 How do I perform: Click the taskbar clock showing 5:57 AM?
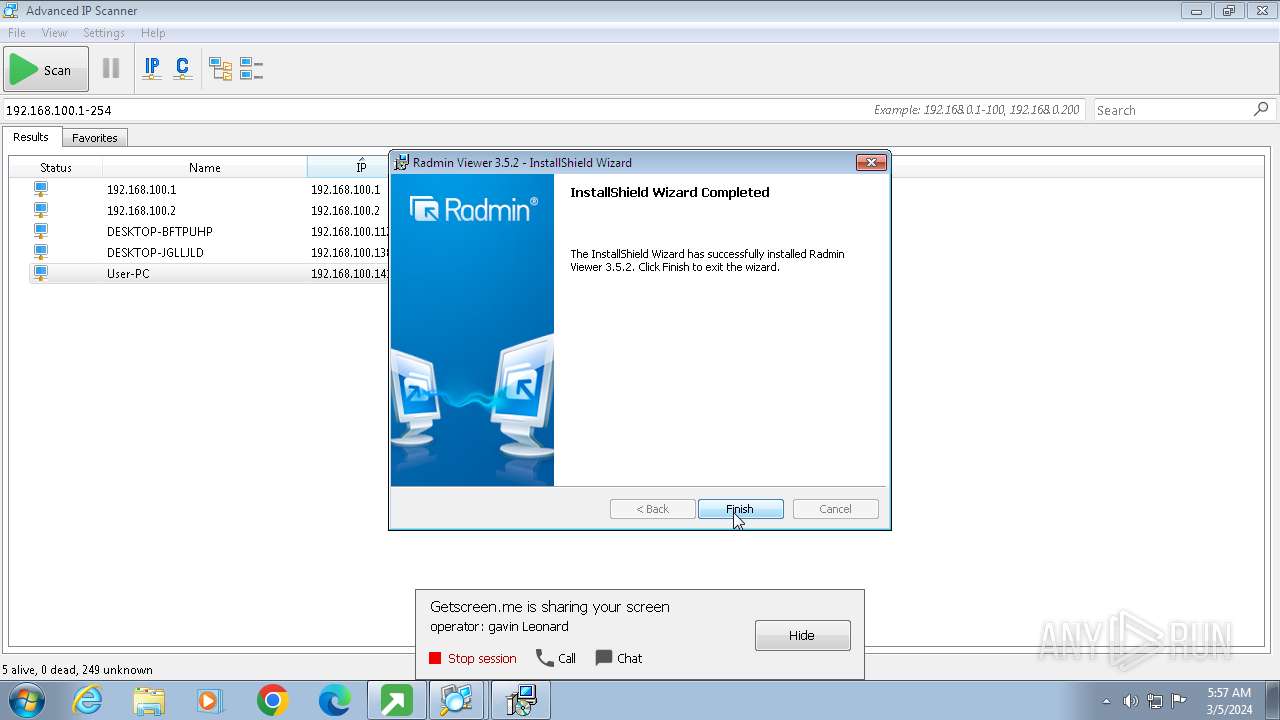tap(1229, 701)
